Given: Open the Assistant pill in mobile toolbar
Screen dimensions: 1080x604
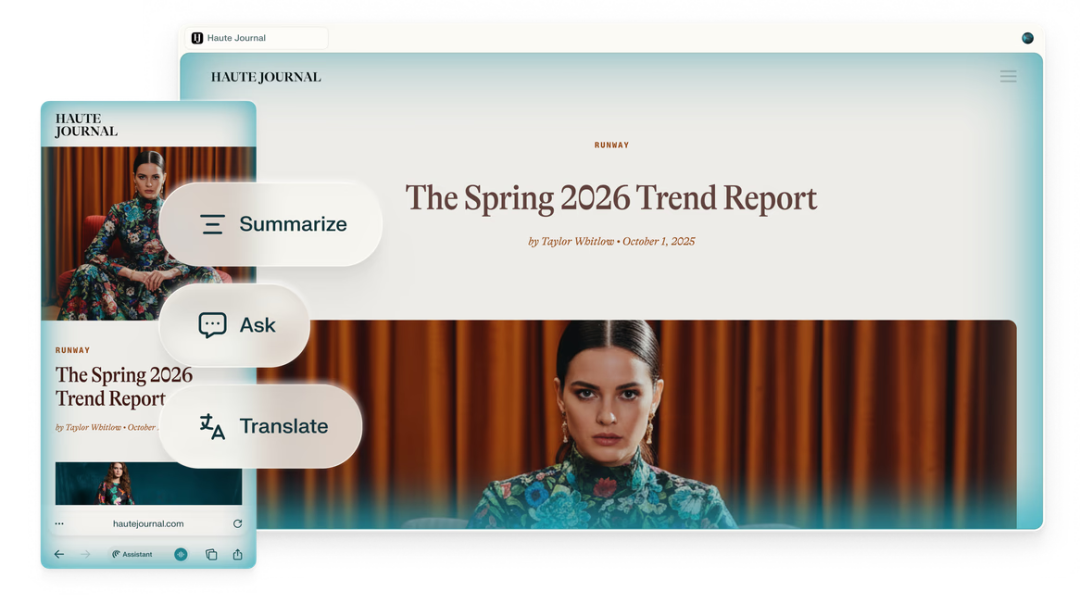Looking at the screenshot, I should 133,554.
